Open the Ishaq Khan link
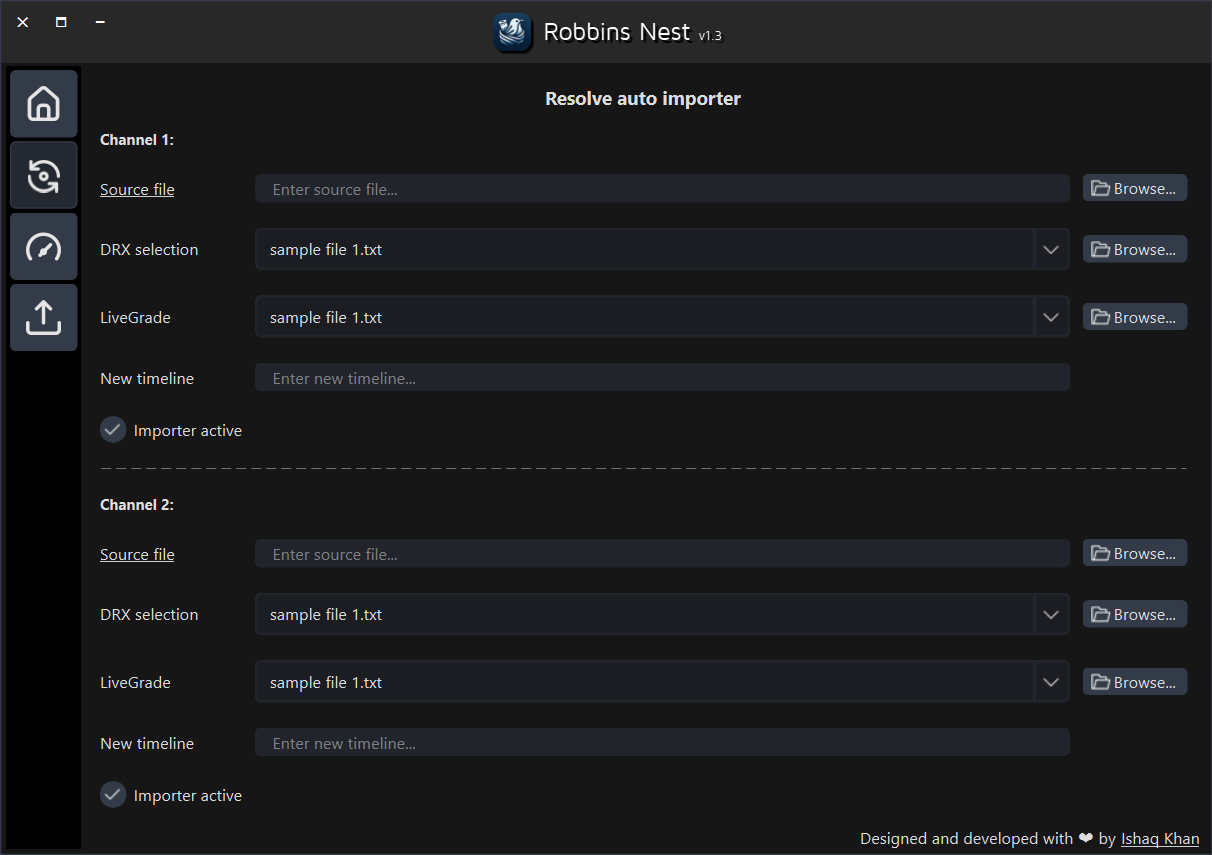 tap(1160, 839)
